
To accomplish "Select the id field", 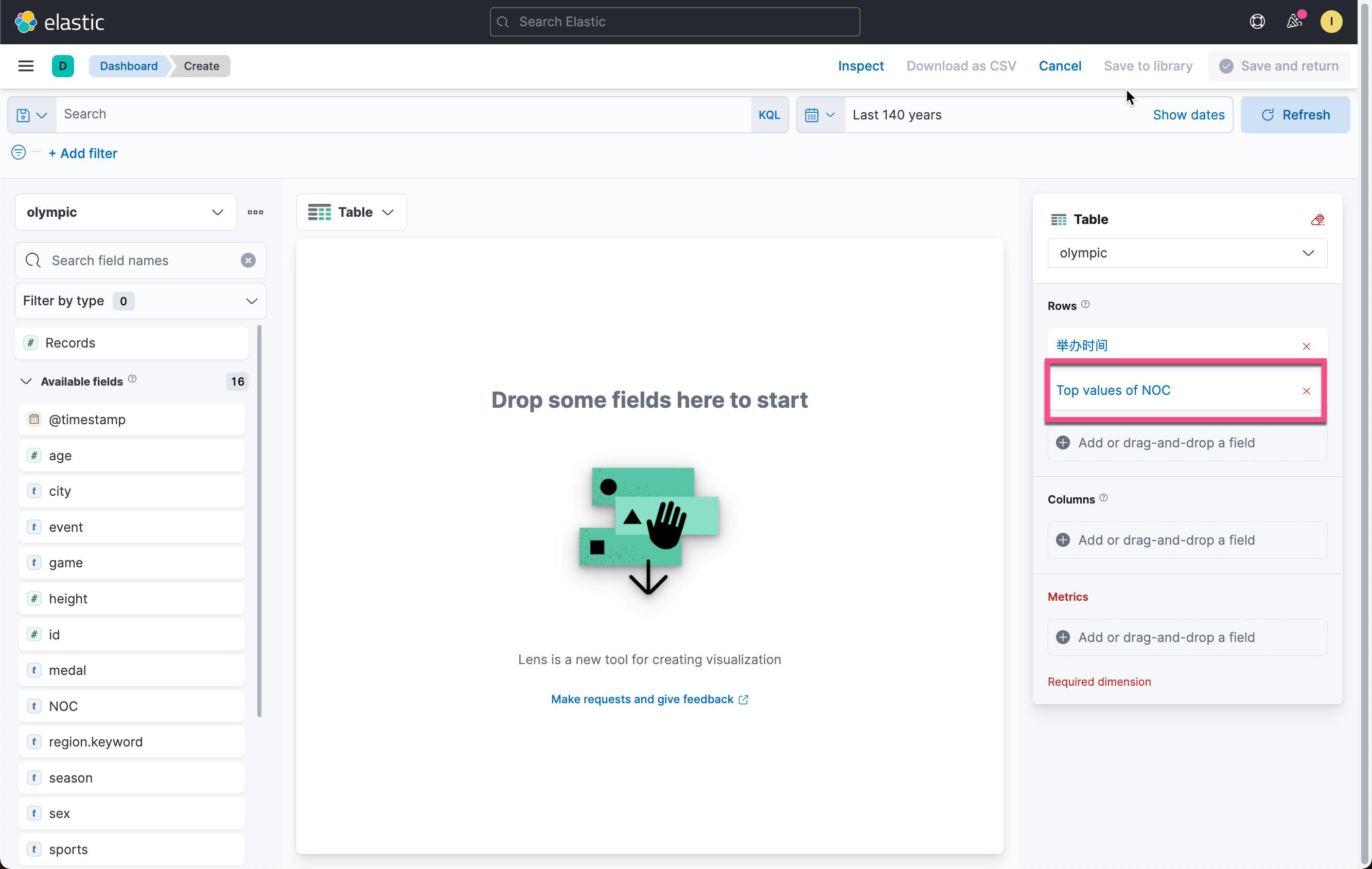I will coord(132,635).
